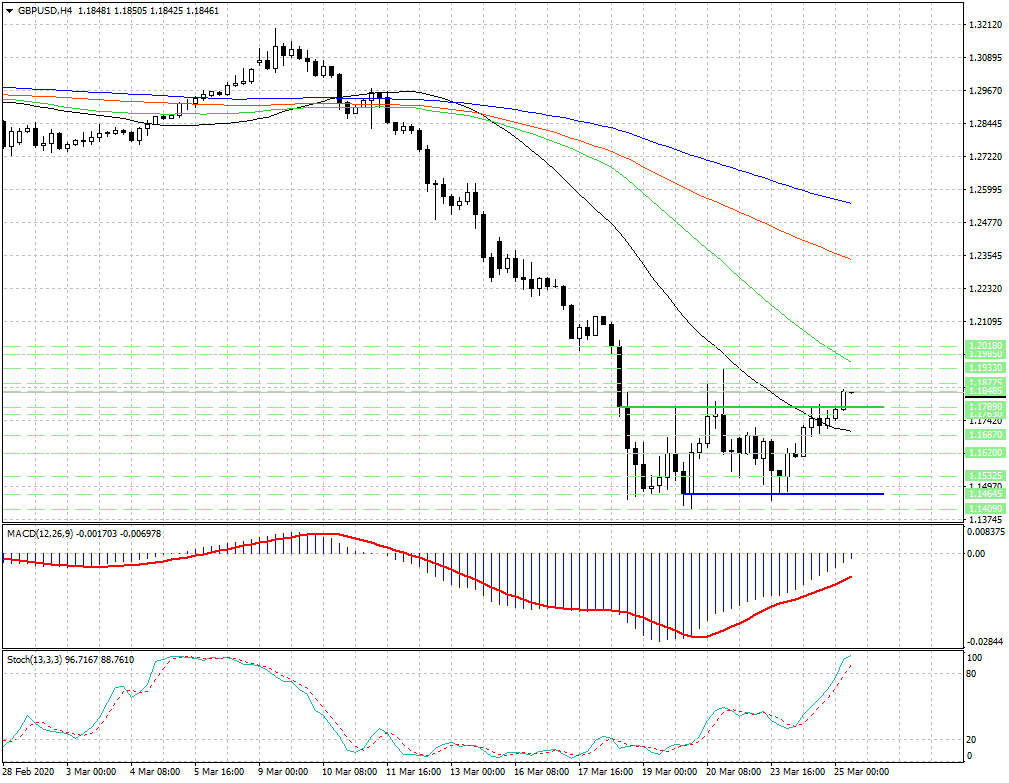This screenshot has height=783, width=1009.
Task: Click the green 1.20180 level tag
Action: 985,345
